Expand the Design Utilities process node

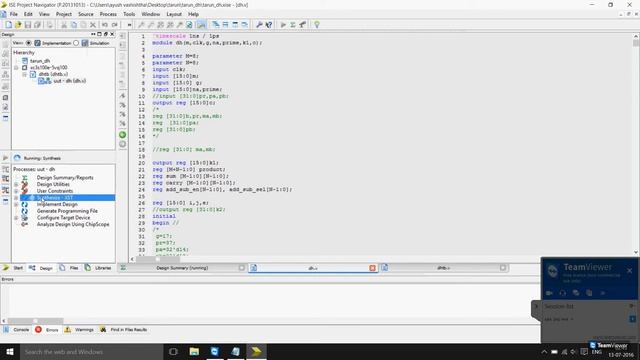(16, 184)
